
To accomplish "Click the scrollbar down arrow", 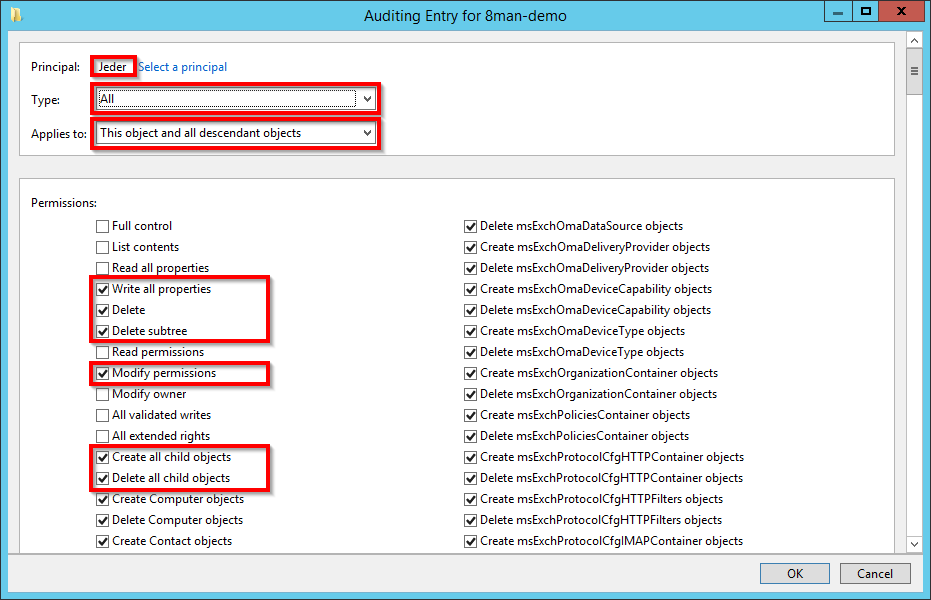I will click(913, 544).
